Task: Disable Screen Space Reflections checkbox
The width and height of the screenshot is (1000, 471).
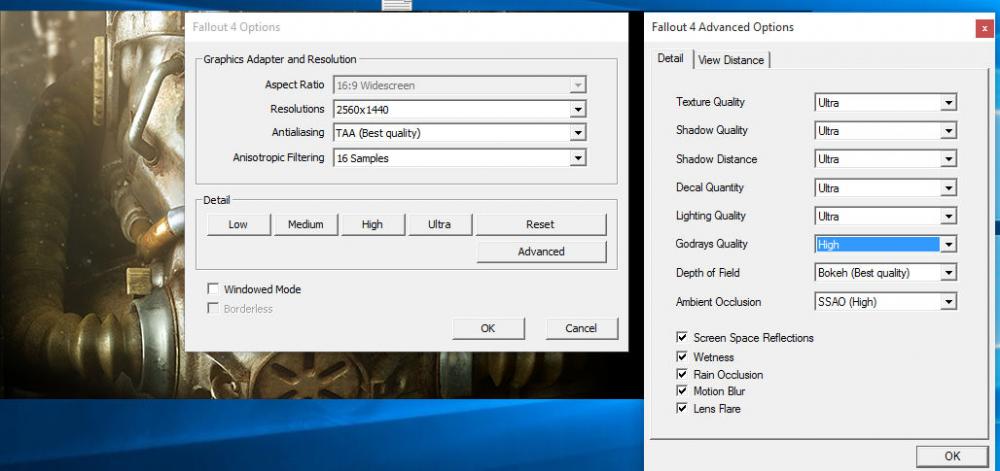Action: click(682, 337)
